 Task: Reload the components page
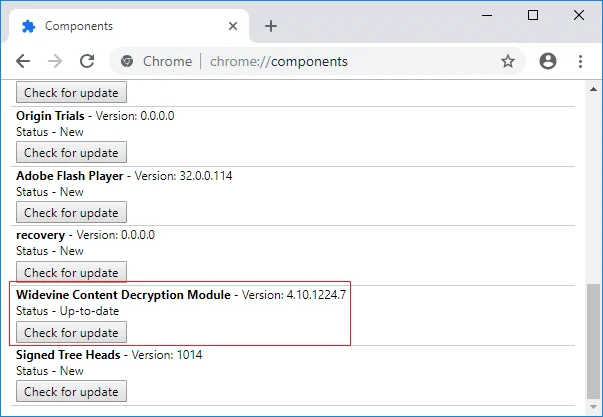click(87, 61)
